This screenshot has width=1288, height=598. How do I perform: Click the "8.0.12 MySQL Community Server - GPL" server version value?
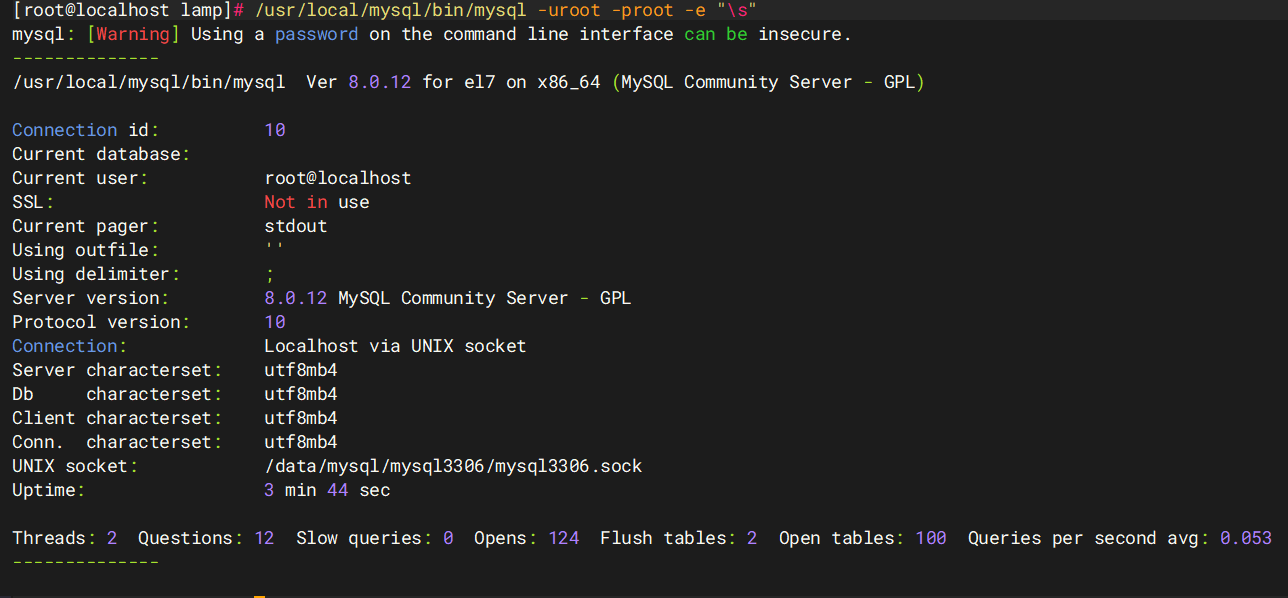click(x=448, y=298)
